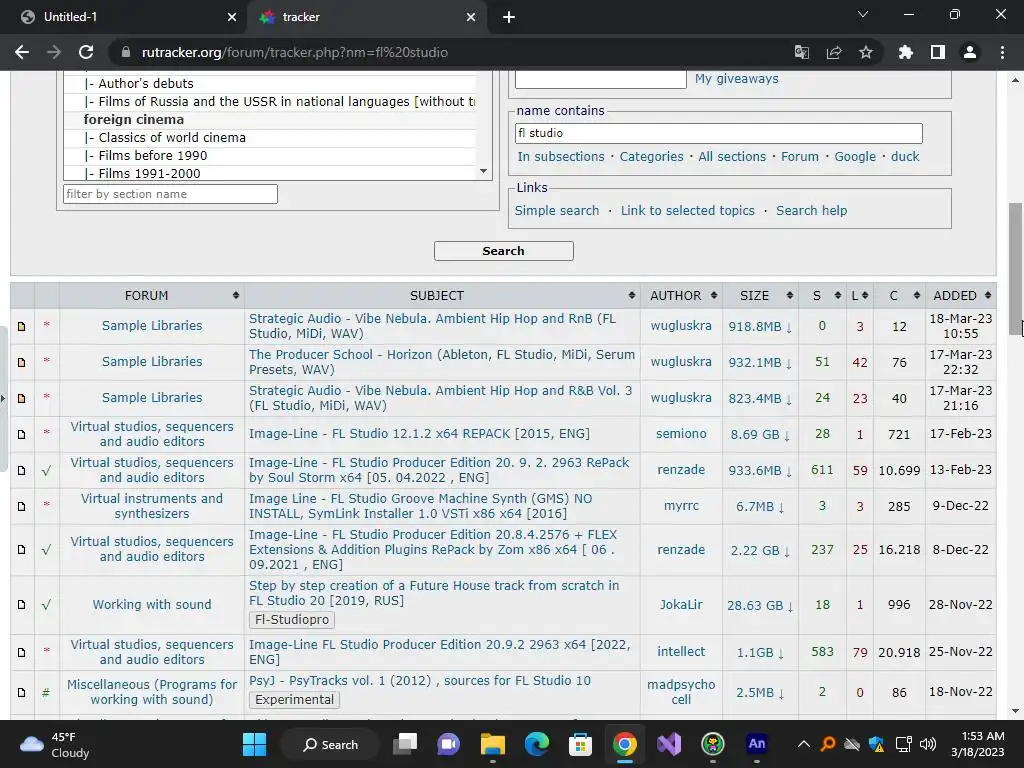Open Windows Start menu
This screenshot has width=1024, height=768.
click(254, 744)
